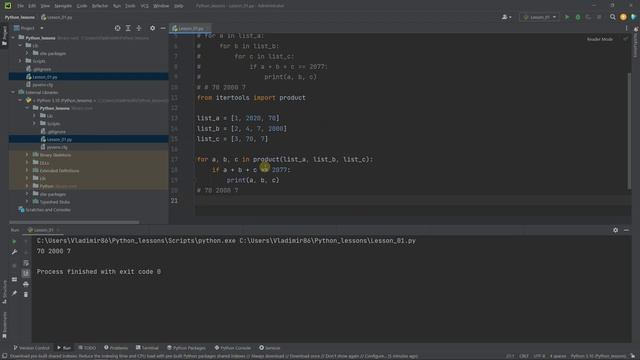
Task: Click the Run button in the top toolbar
Action: [567, 17]
